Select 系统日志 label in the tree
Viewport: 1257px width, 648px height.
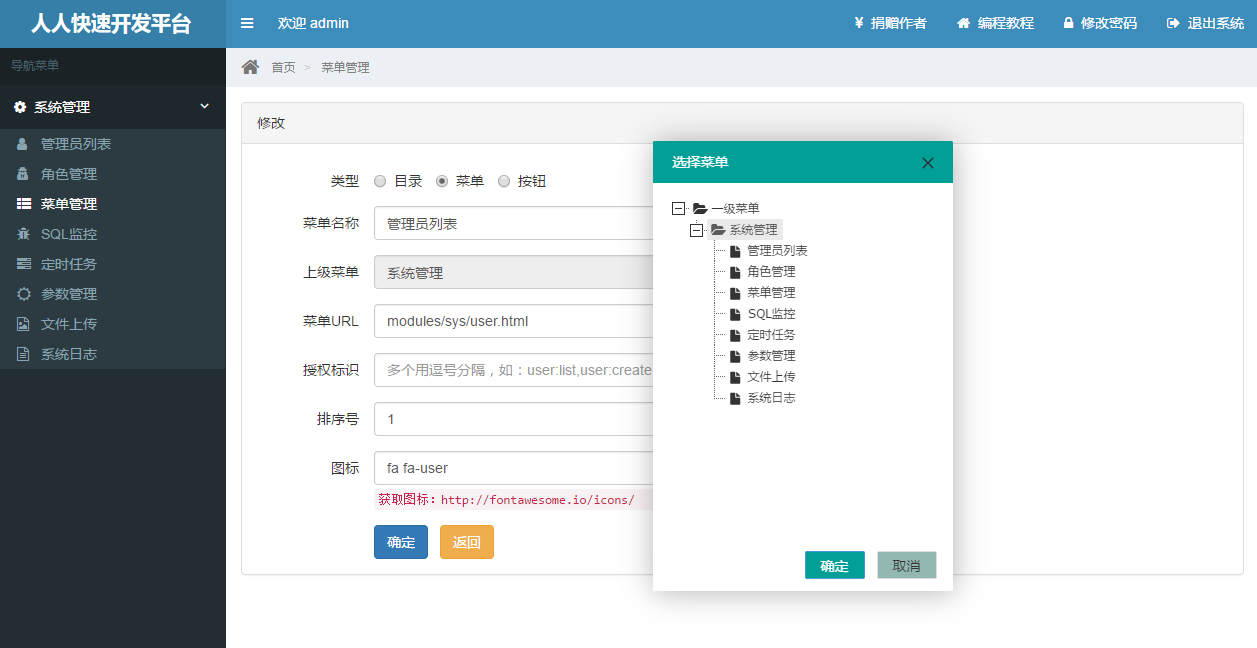pyautogui.click(x=771, y=398)
